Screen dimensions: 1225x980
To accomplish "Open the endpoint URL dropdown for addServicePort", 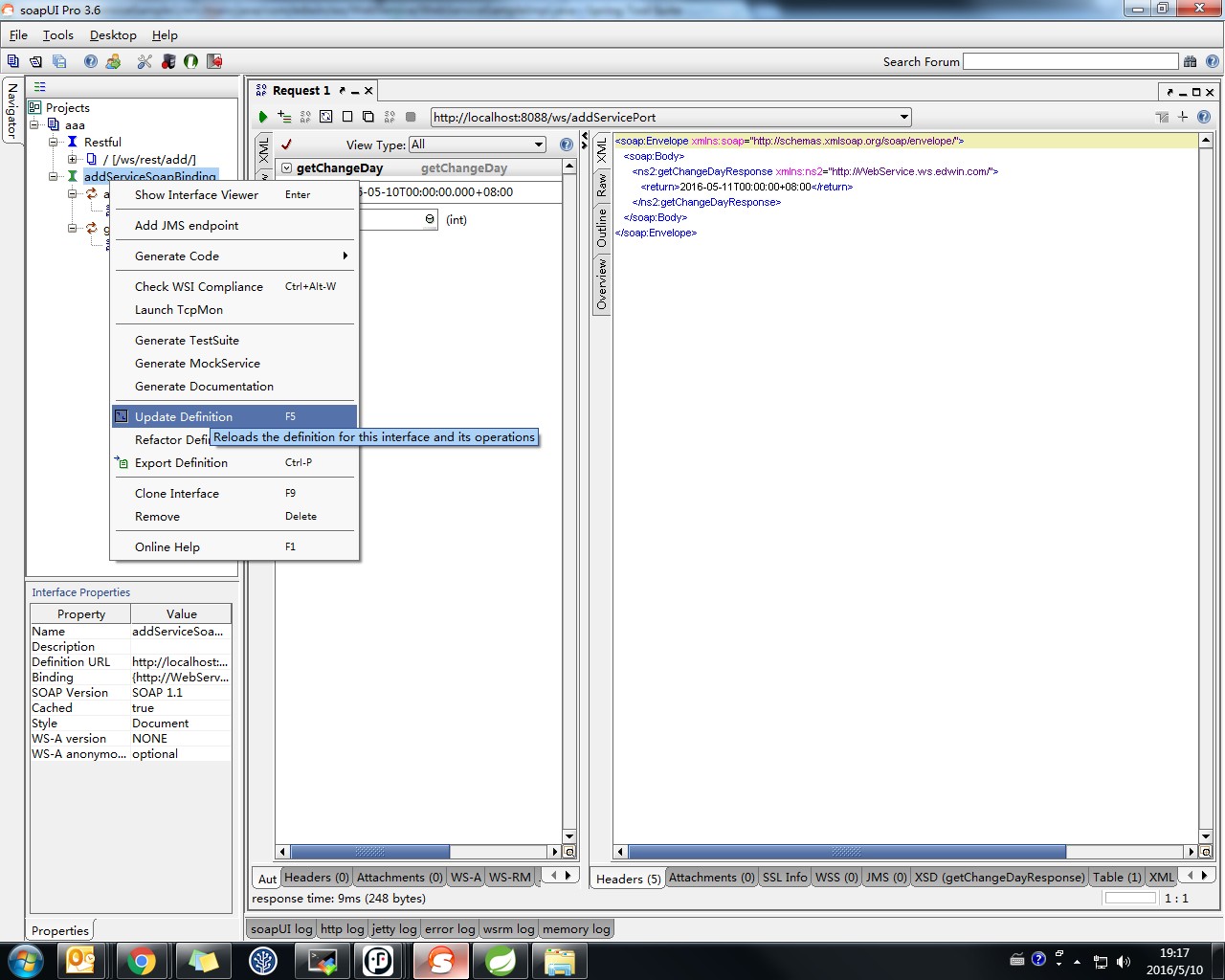I will point(904,117).
